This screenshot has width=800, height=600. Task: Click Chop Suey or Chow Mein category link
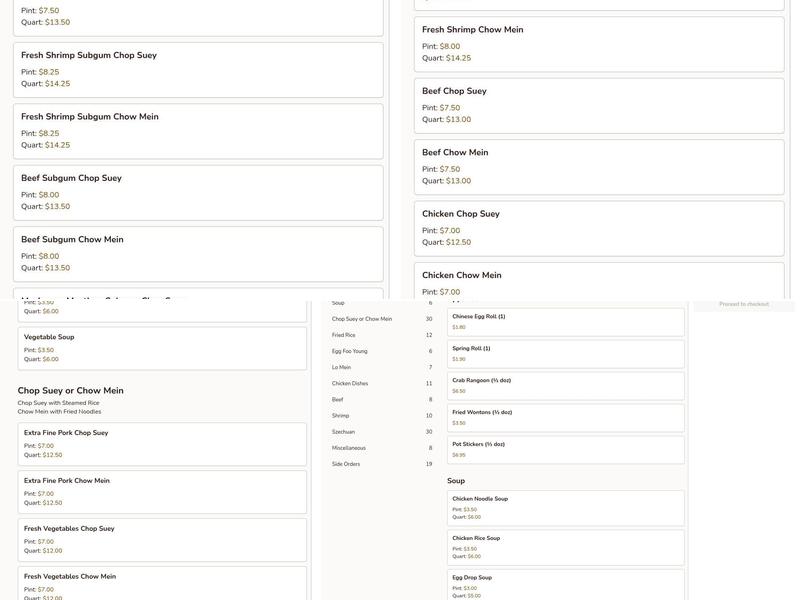362,319
